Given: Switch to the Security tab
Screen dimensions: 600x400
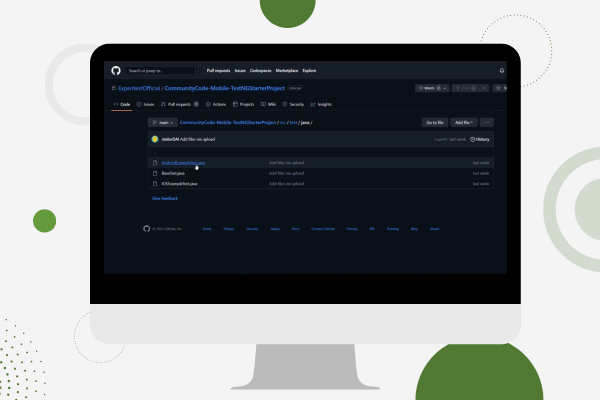Looking at the screenshot, I should (293, 104).
